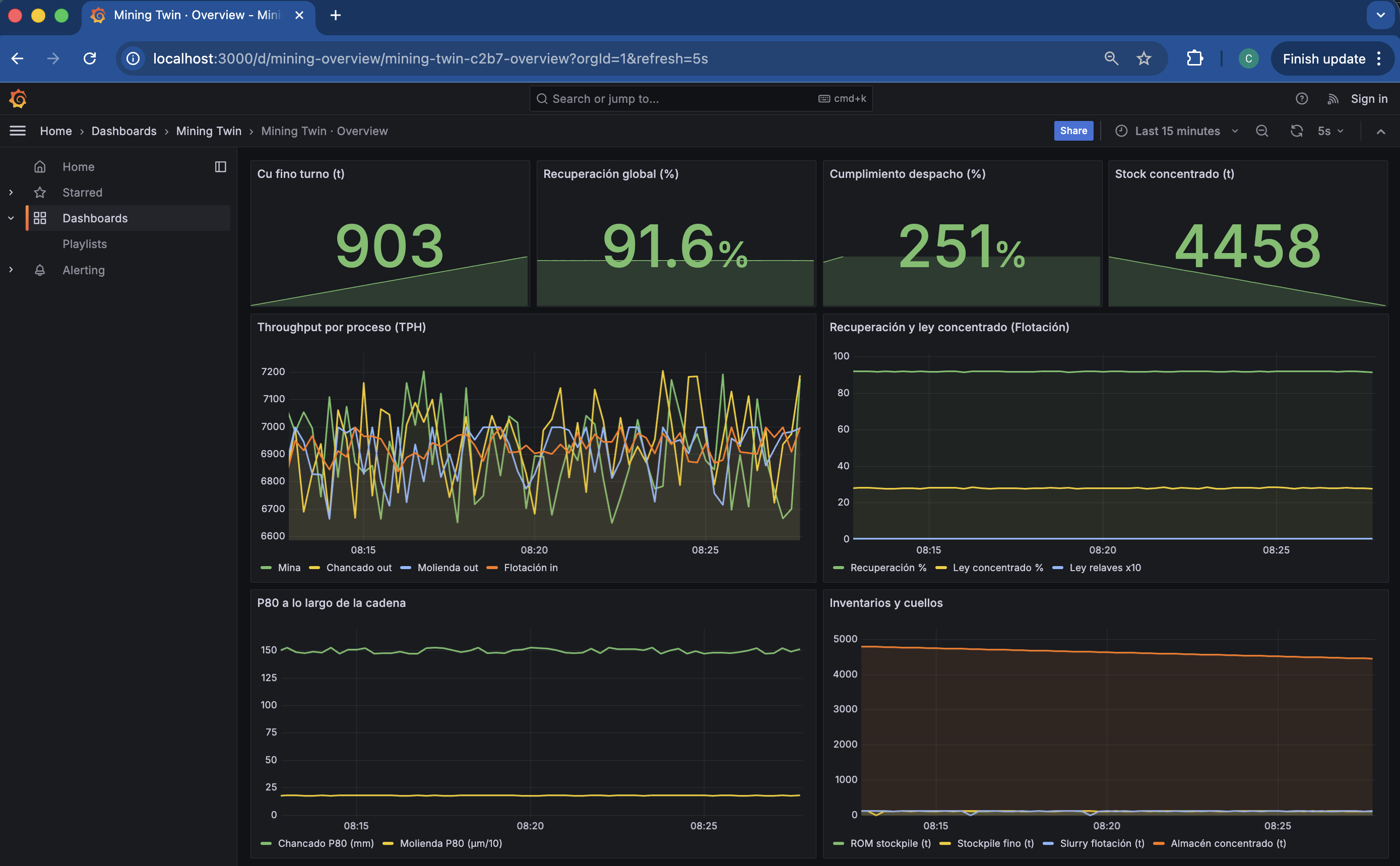1400x866 pixels.
Task: Open the browser tab search dropdown
Action: tap(1380, 16)
